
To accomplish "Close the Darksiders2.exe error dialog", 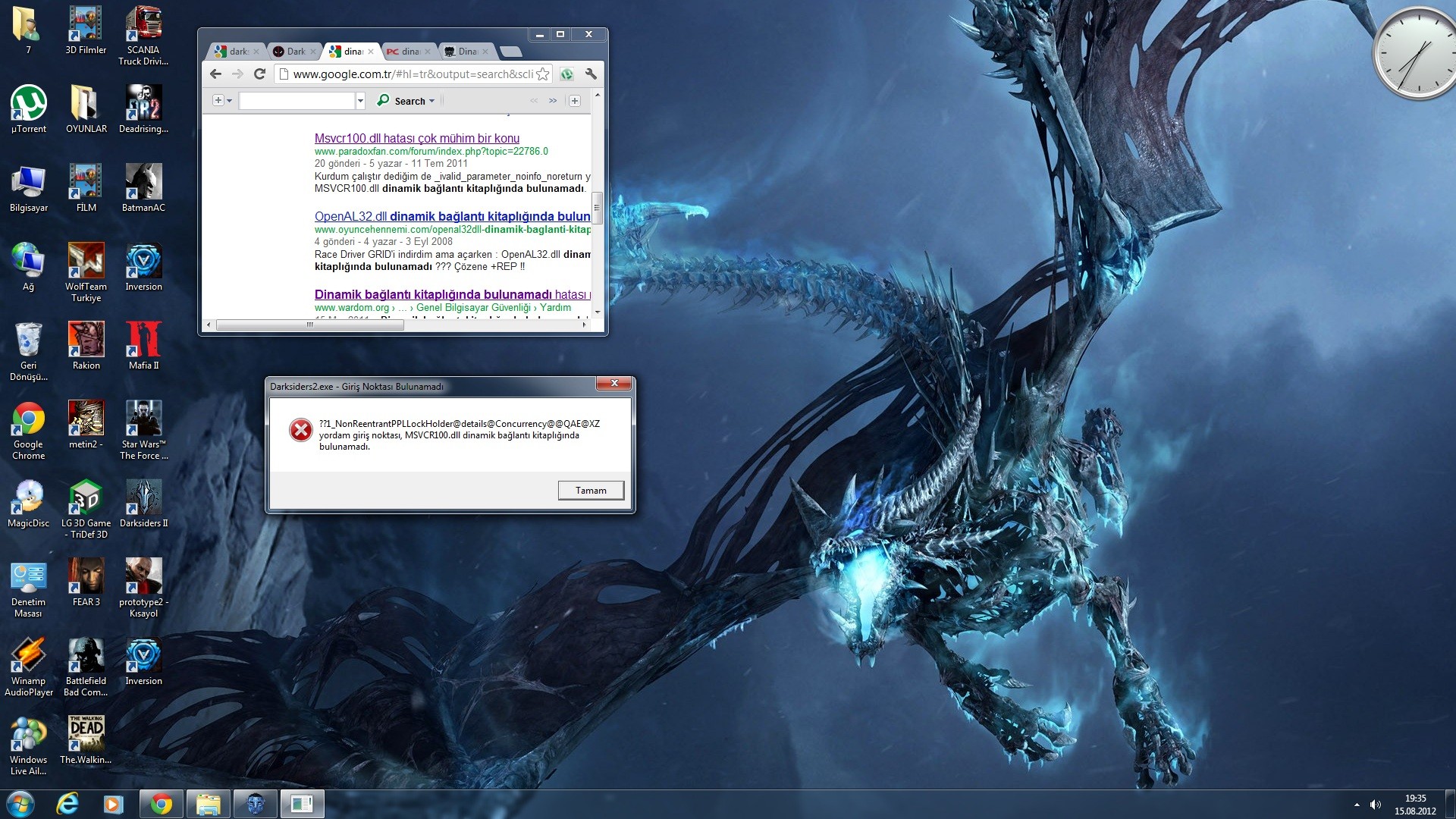I will coord(614,383).
